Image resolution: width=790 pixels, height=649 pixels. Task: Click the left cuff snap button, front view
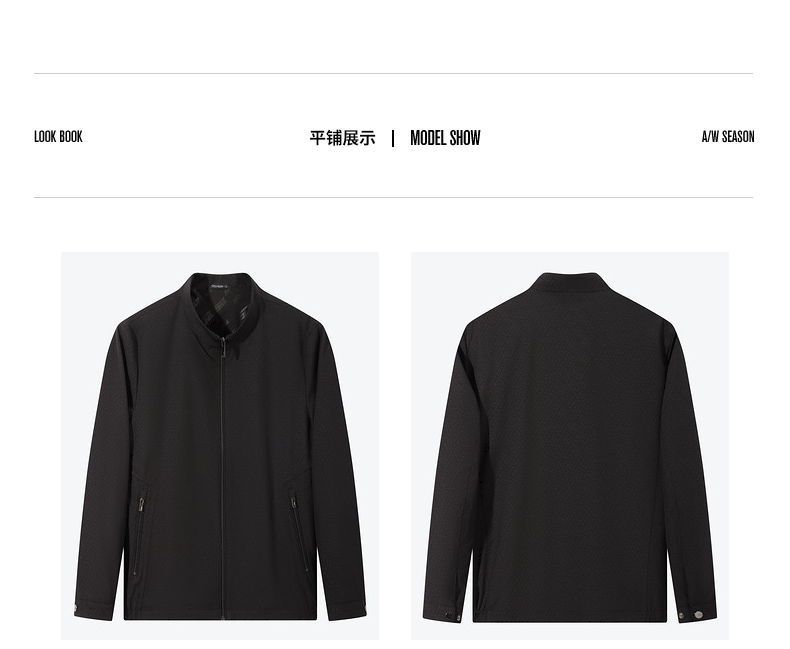click(77, 609)
